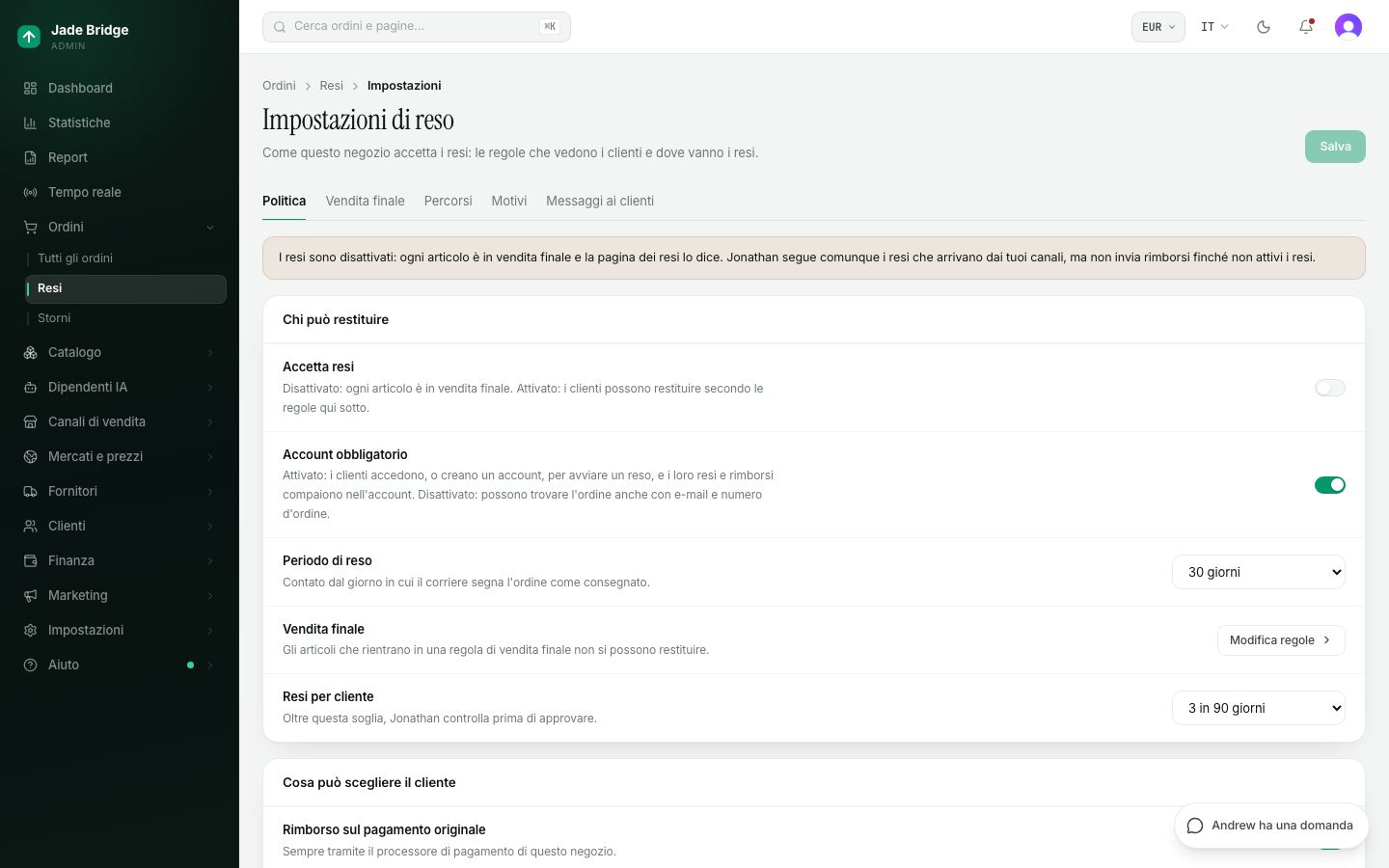
Task: Expand the Marketing chevron
Action: click(210, 596)
